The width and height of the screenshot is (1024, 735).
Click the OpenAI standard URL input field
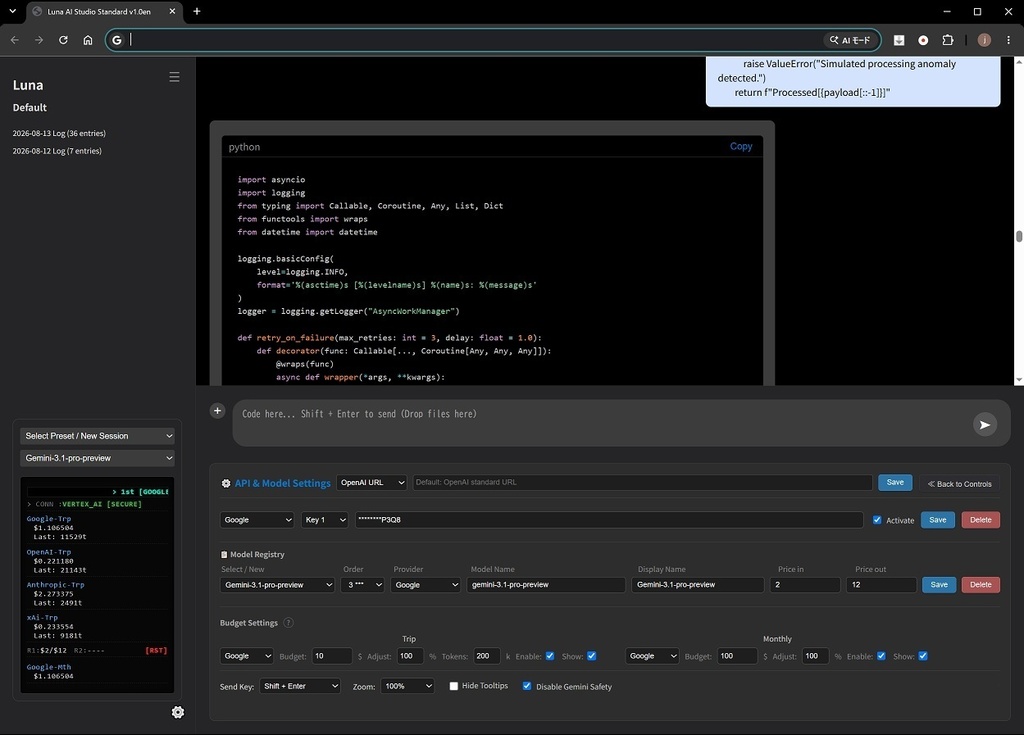tap(642, 482)
